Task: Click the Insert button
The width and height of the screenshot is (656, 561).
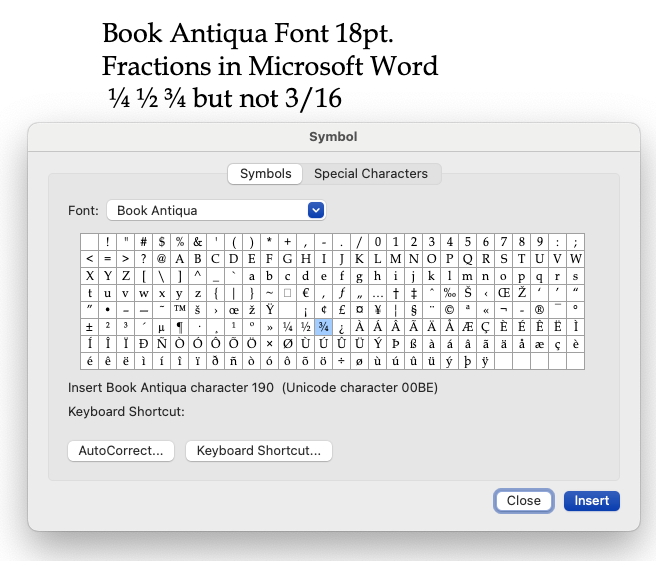Action: point(592,501)
